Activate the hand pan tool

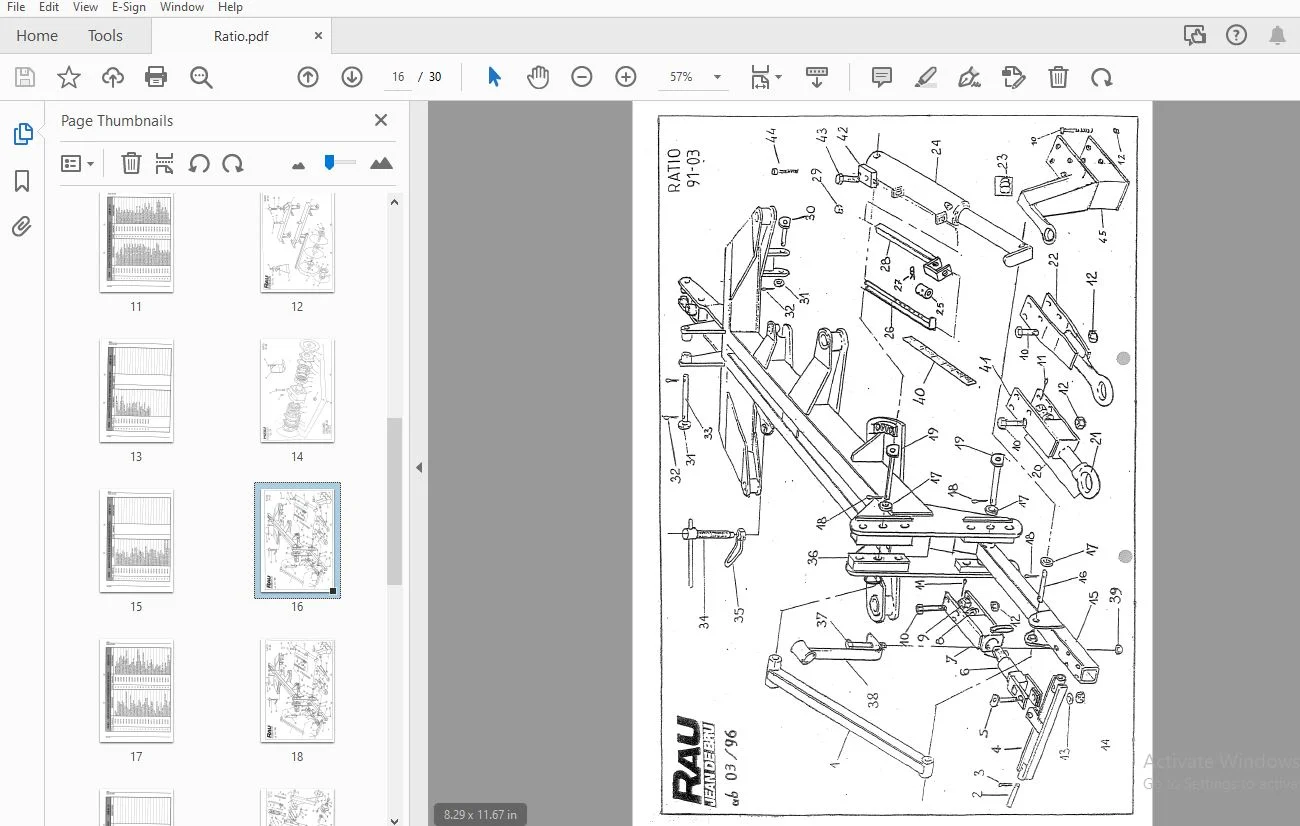coord(538,77)
